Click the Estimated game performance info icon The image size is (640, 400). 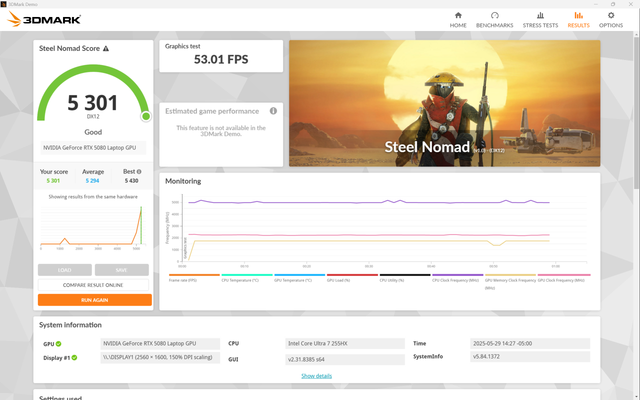pos(273,111)
